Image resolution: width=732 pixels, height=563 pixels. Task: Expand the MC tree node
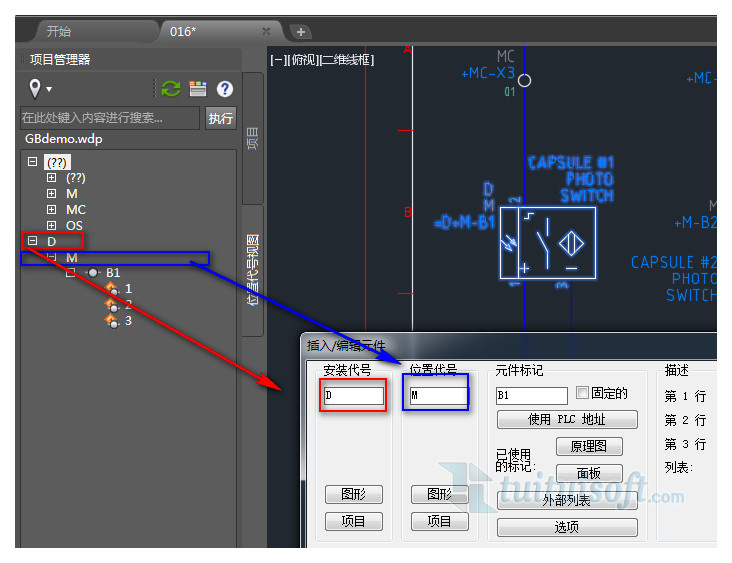(52, 210)
